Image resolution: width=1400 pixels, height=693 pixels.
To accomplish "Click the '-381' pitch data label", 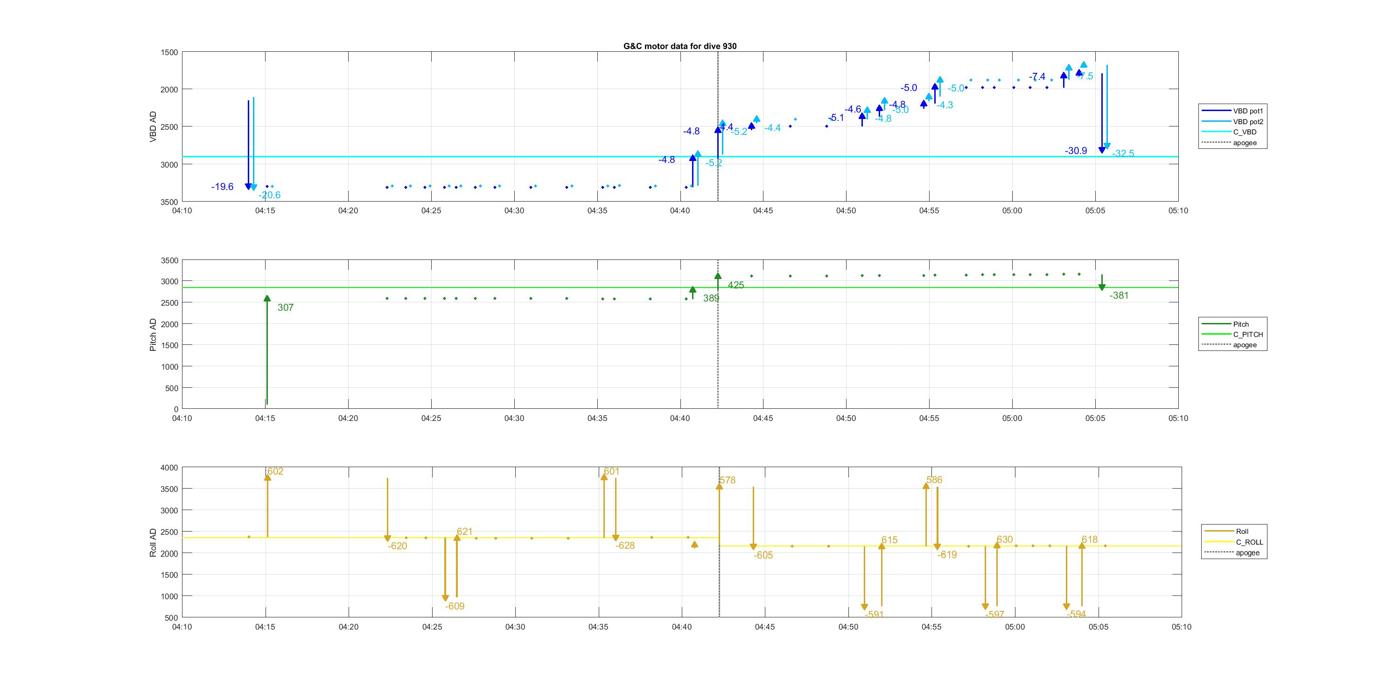I will point(1119,296).
